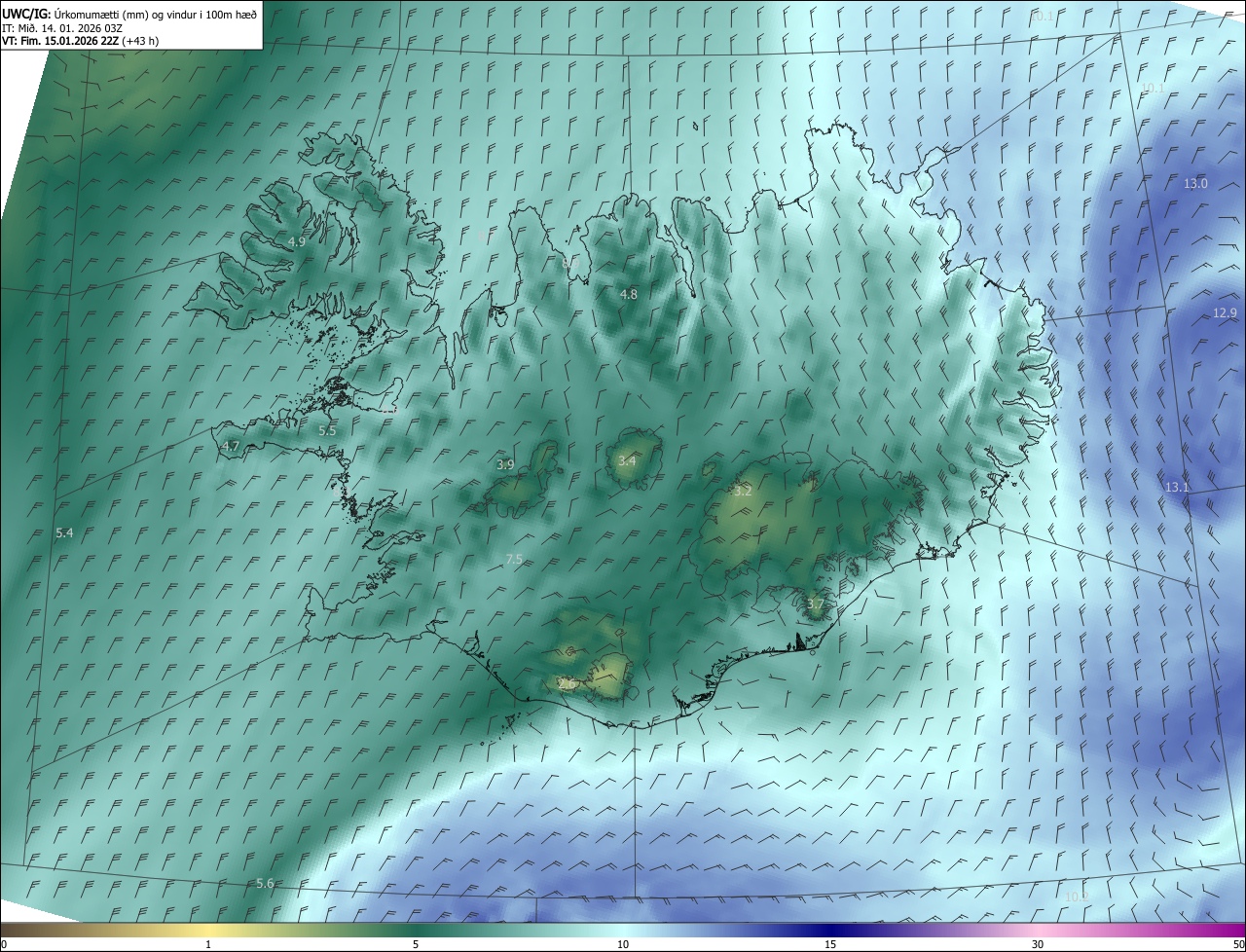Click the 1 tick label on the color scale
The height and width of the screenshot is (952, 1246).
tap(208, 944)
